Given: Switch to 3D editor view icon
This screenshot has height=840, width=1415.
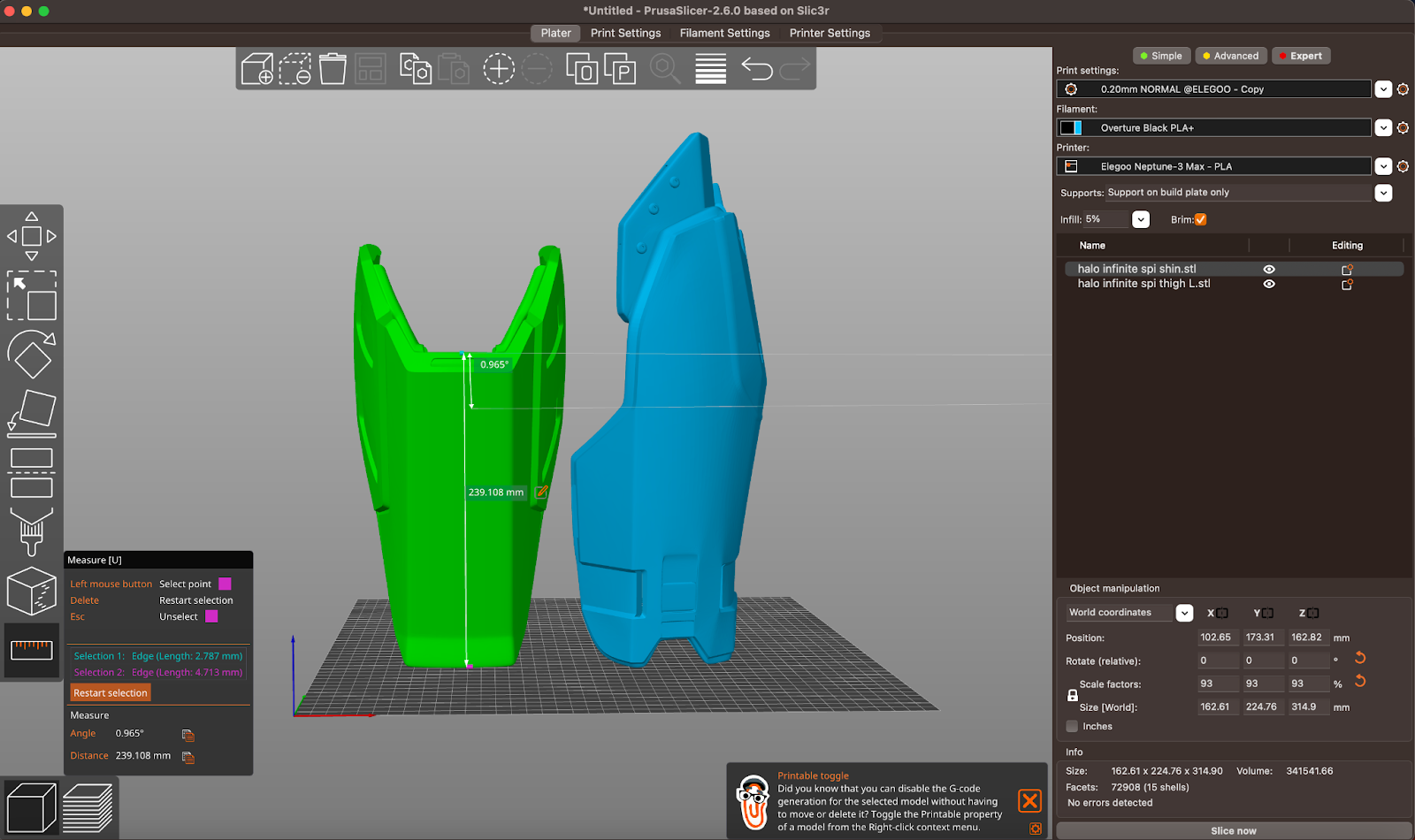Looking at the screenshot, I should tap(31, 808).
